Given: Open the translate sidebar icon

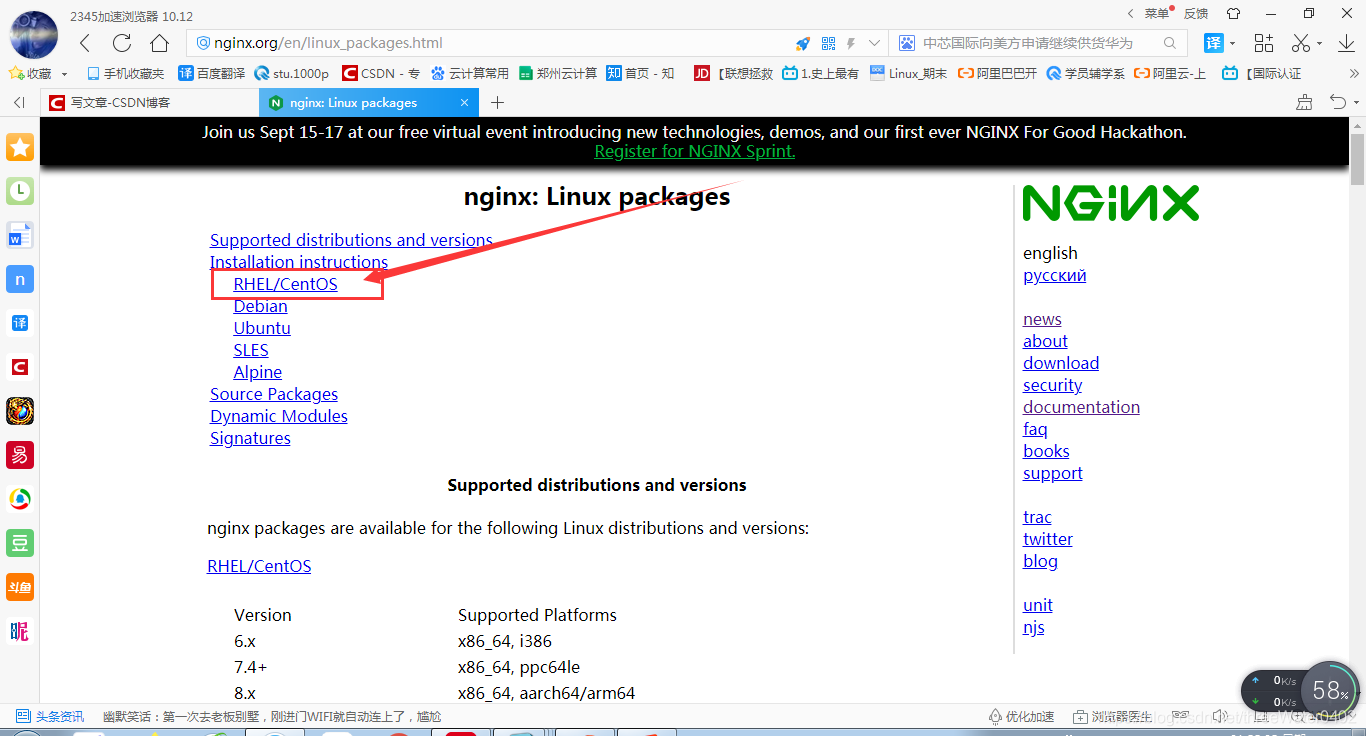Looking at the screenshot, I should tap(20, 323).
